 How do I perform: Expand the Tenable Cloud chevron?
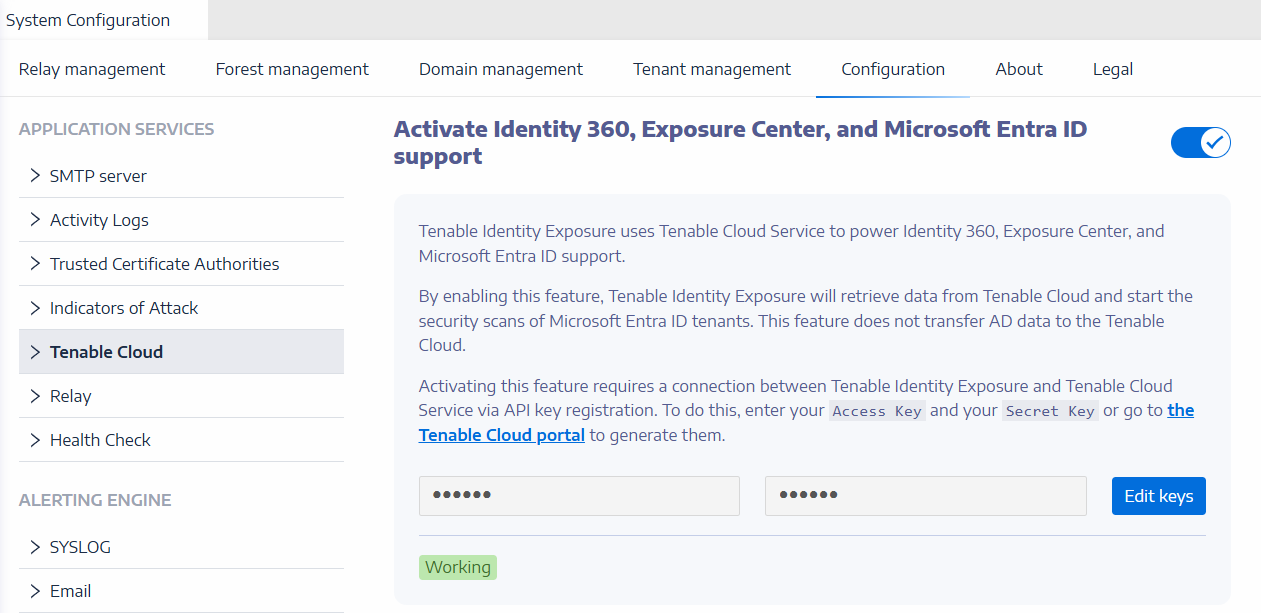pos(36,352)
